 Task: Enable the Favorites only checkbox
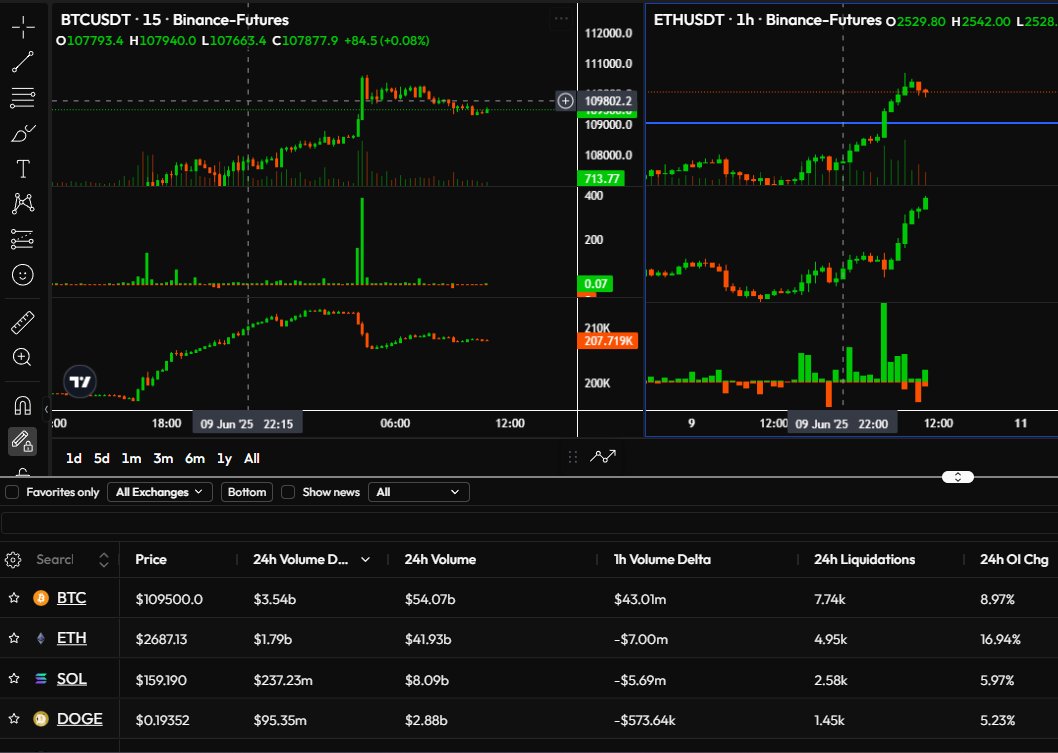click(12, 492)
